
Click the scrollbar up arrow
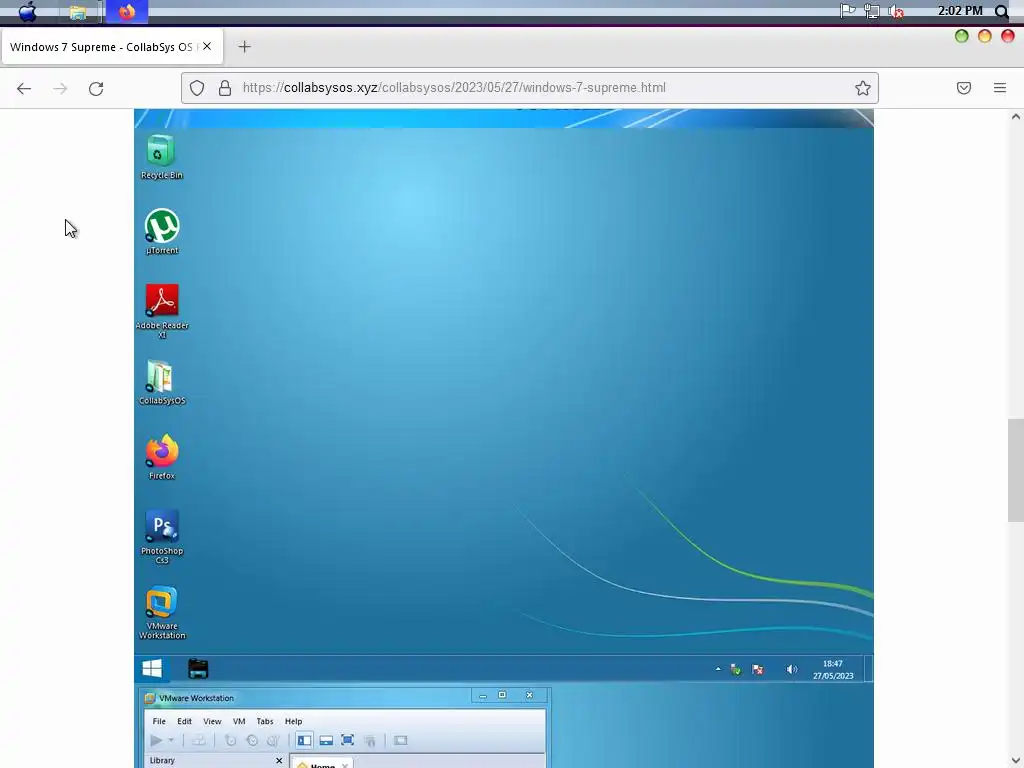1016,117
